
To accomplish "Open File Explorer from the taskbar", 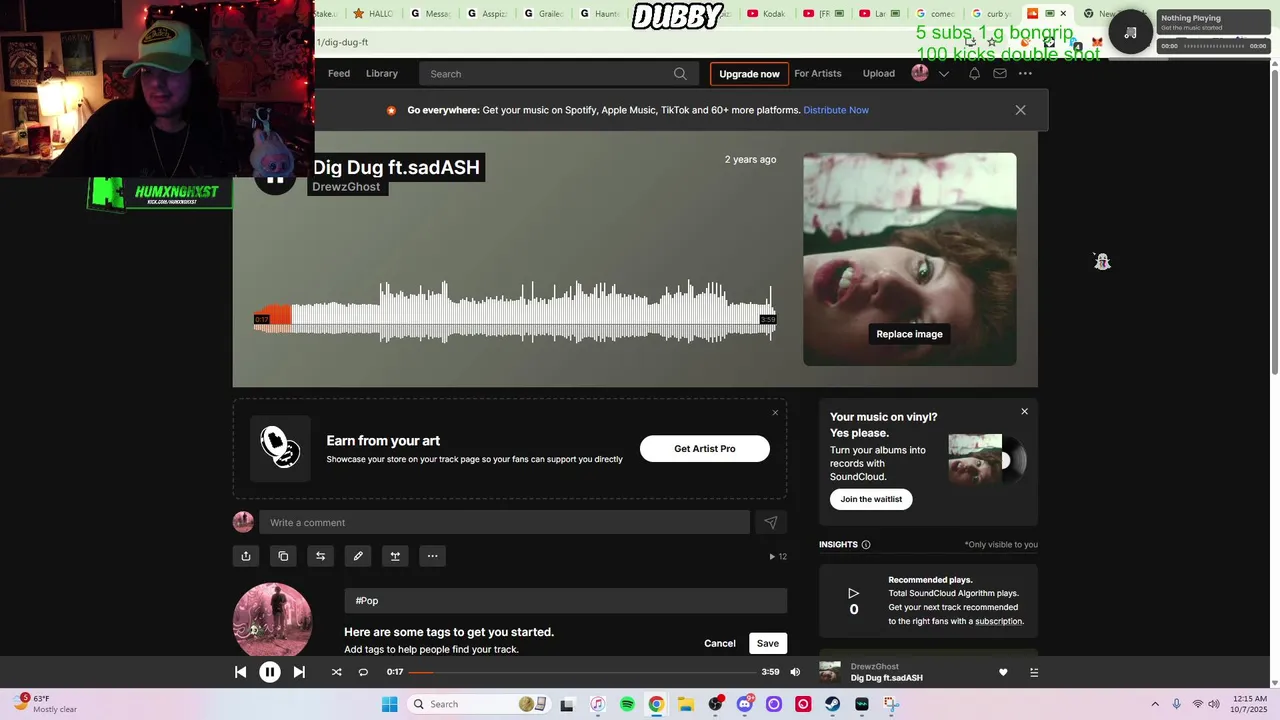I will pyautogui.click(x=686, y=704).
